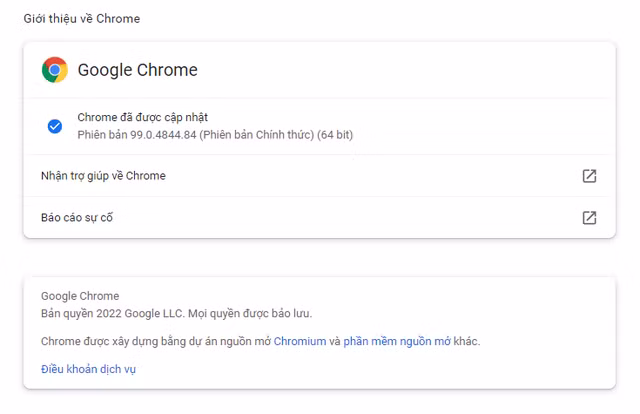Screen dimensions: 640x414
Task: Click the Phiên bản 99.0.4844.84 version text
Action: (x=215, y=135)
